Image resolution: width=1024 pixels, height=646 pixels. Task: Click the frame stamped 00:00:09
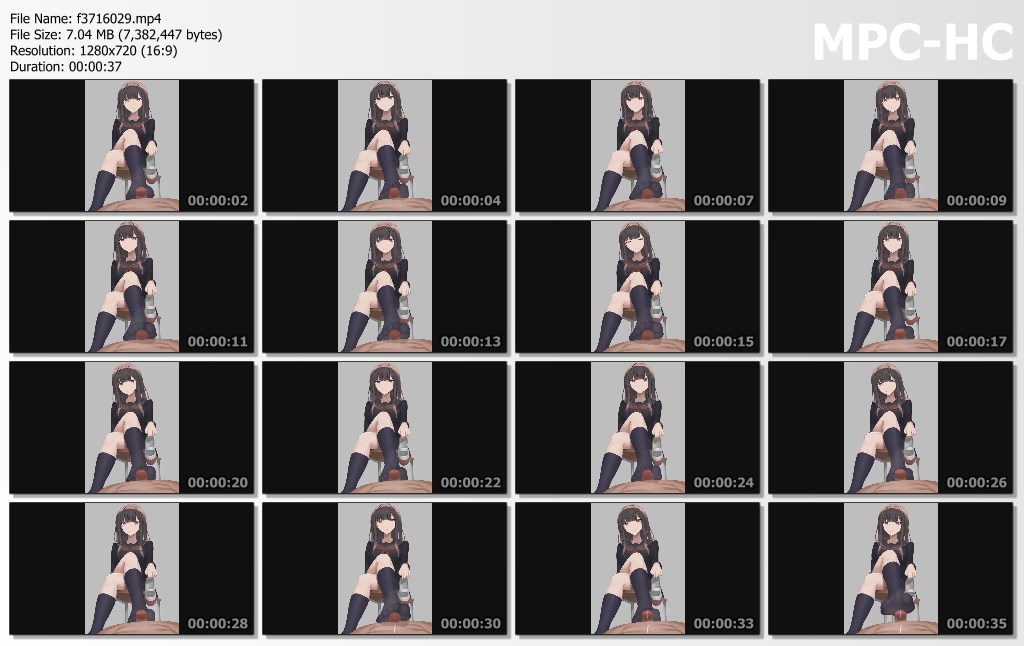(x=891, y=146)
